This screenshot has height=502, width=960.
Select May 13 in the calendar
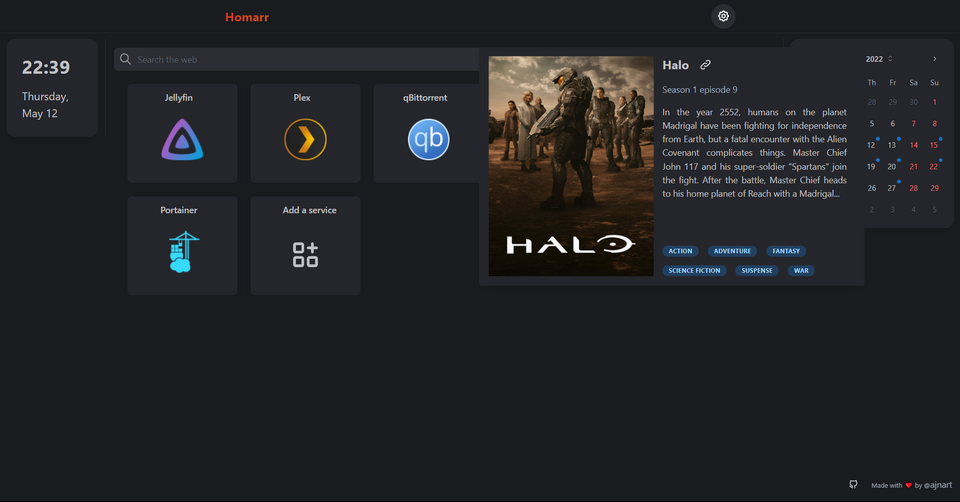892,145
